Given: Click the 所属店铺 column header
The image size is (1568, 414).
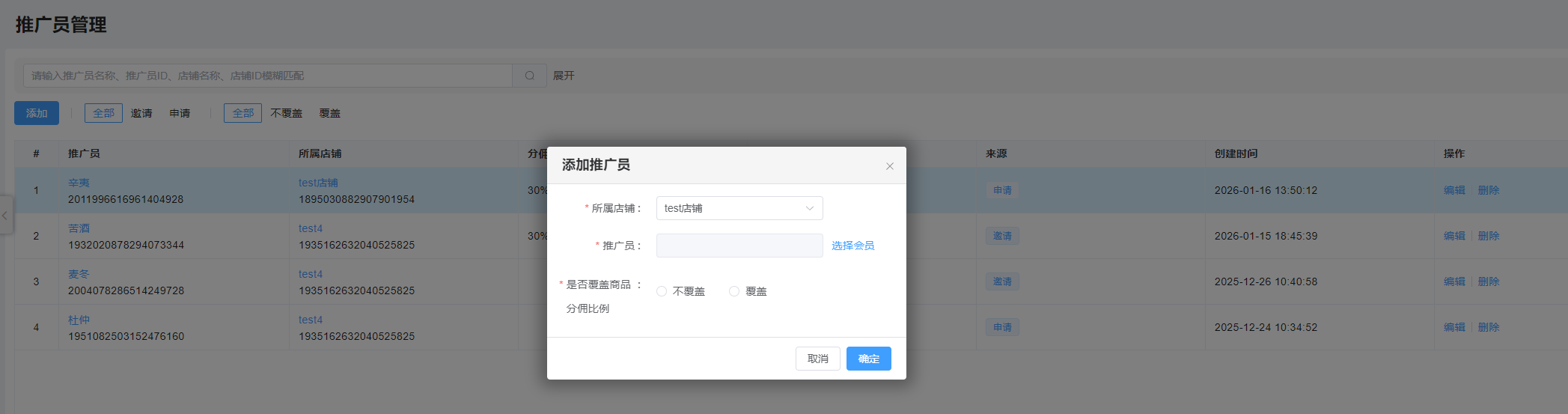Looking at the screenshot, I should coord(320,153).
